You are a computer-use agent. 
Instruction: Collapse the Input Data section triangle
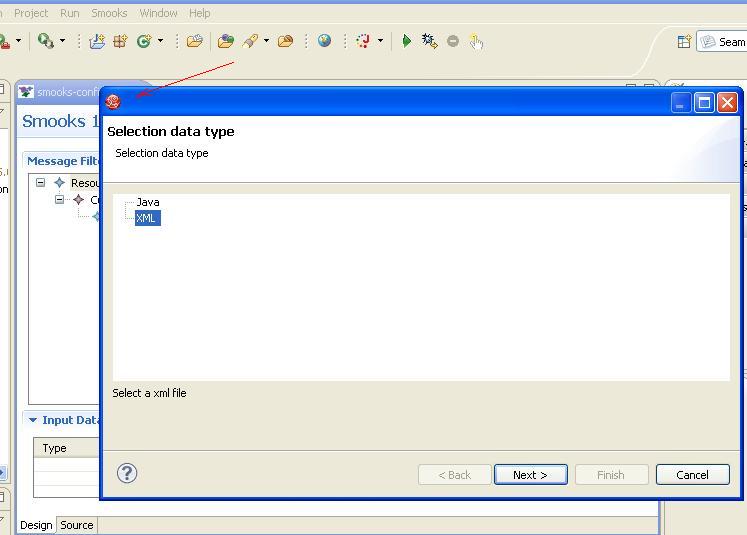point(32,420)
